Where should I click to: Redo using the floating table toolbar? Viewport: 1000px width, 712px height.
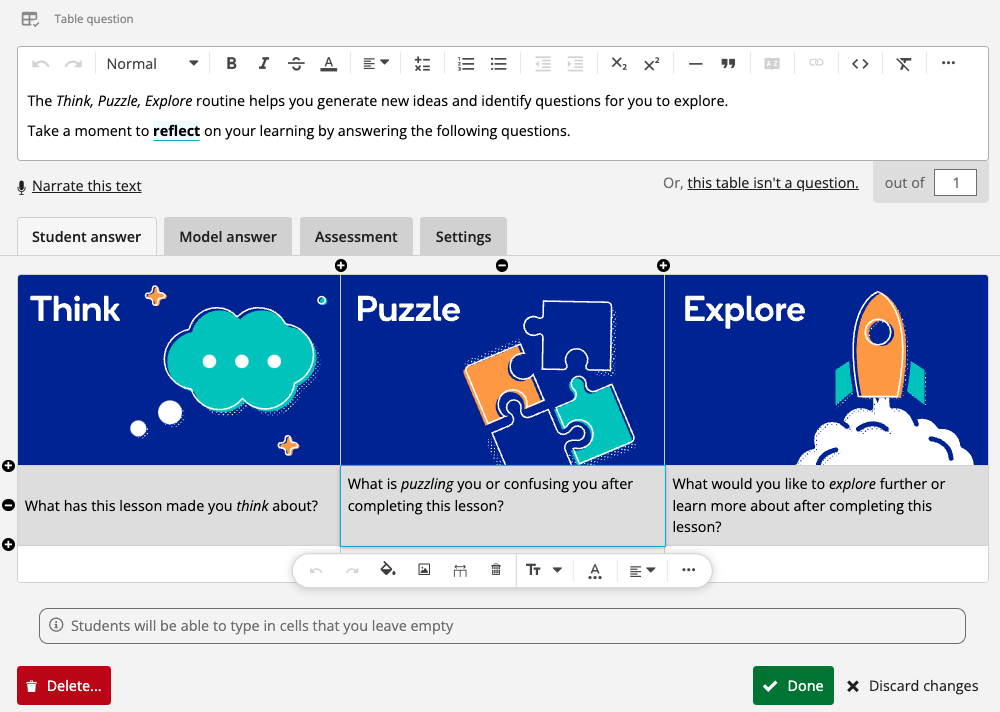click(351, 570)
